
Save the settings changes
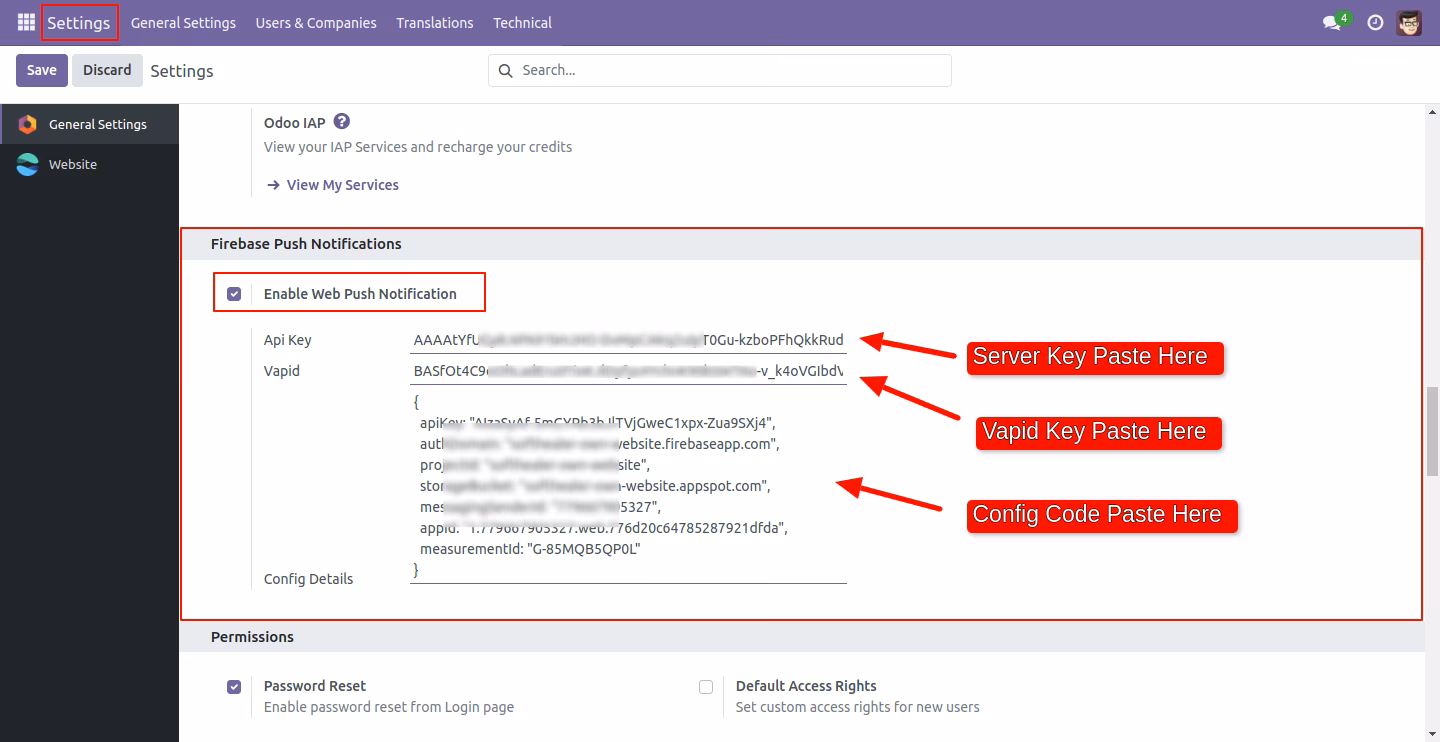pos(41,70)
